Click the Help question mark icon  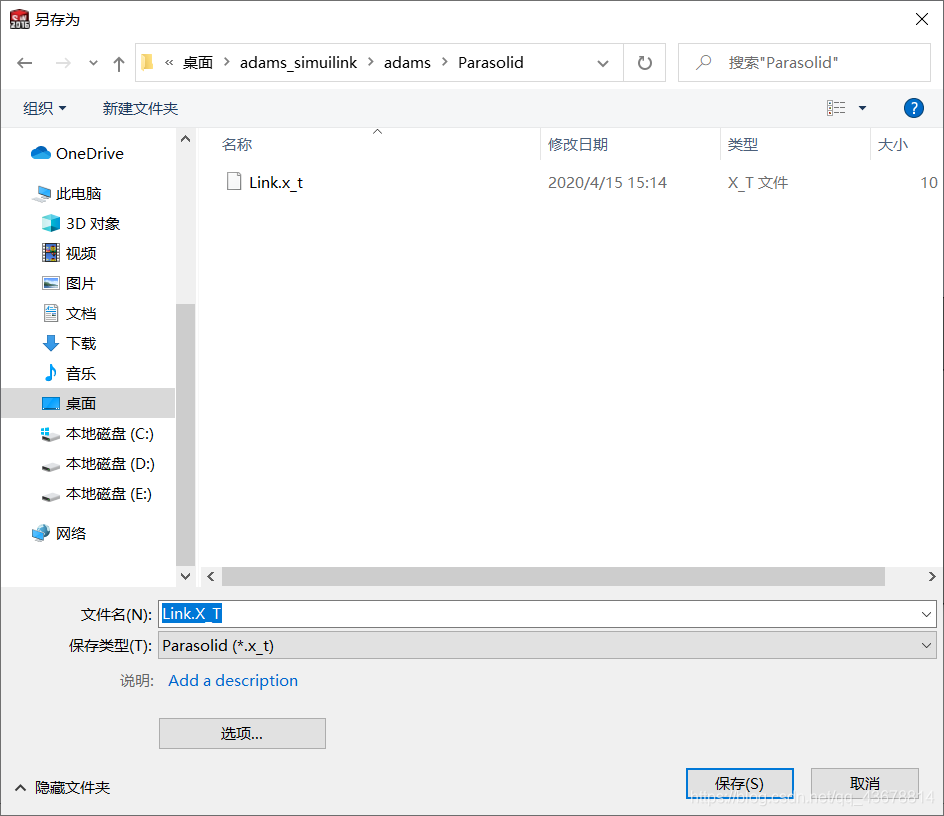[913, 108]
